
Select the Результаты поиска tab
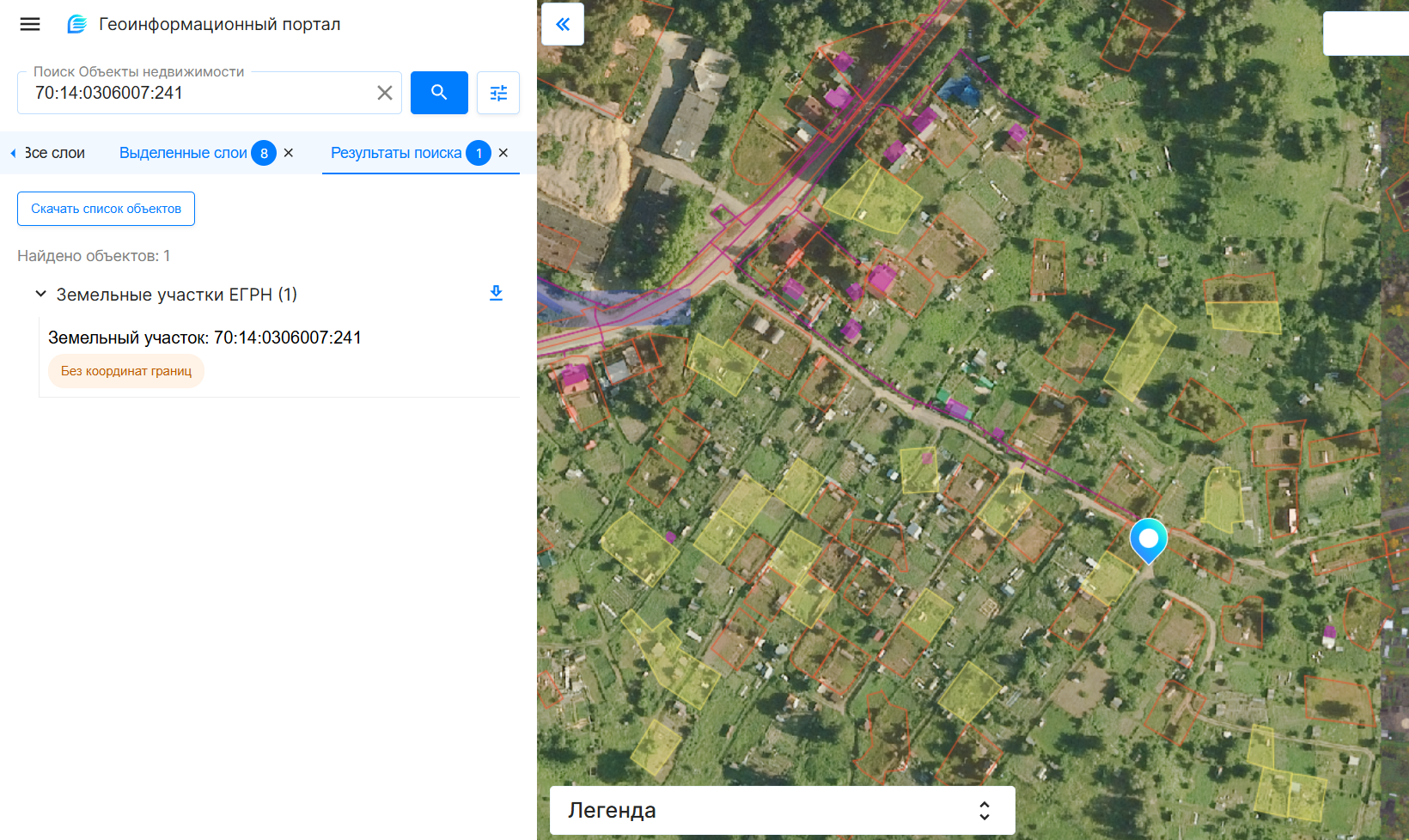point(396,153)
